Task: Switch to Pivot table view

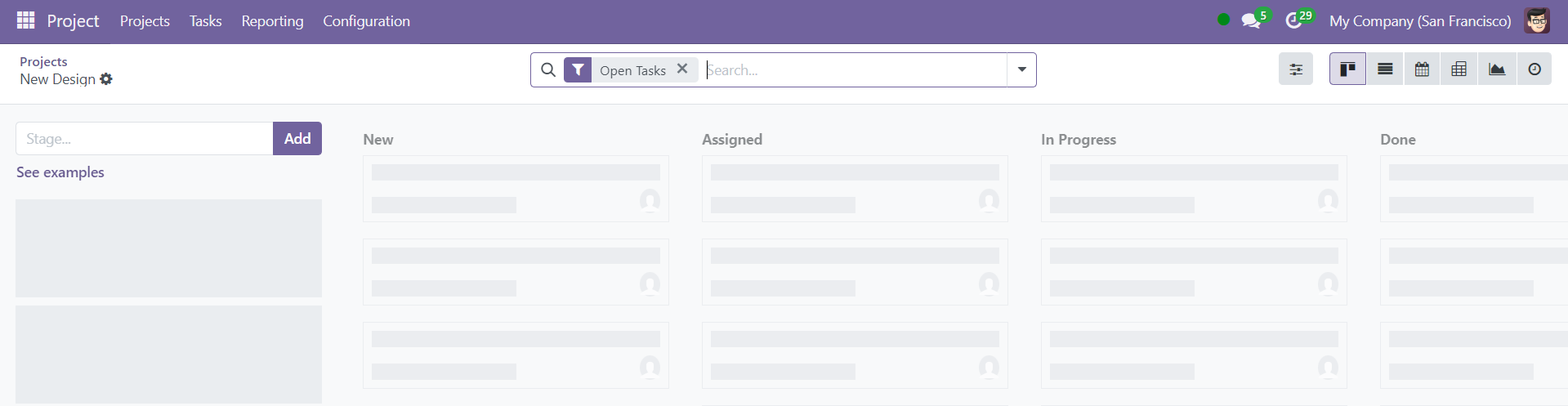Action: coord(1459,69)
